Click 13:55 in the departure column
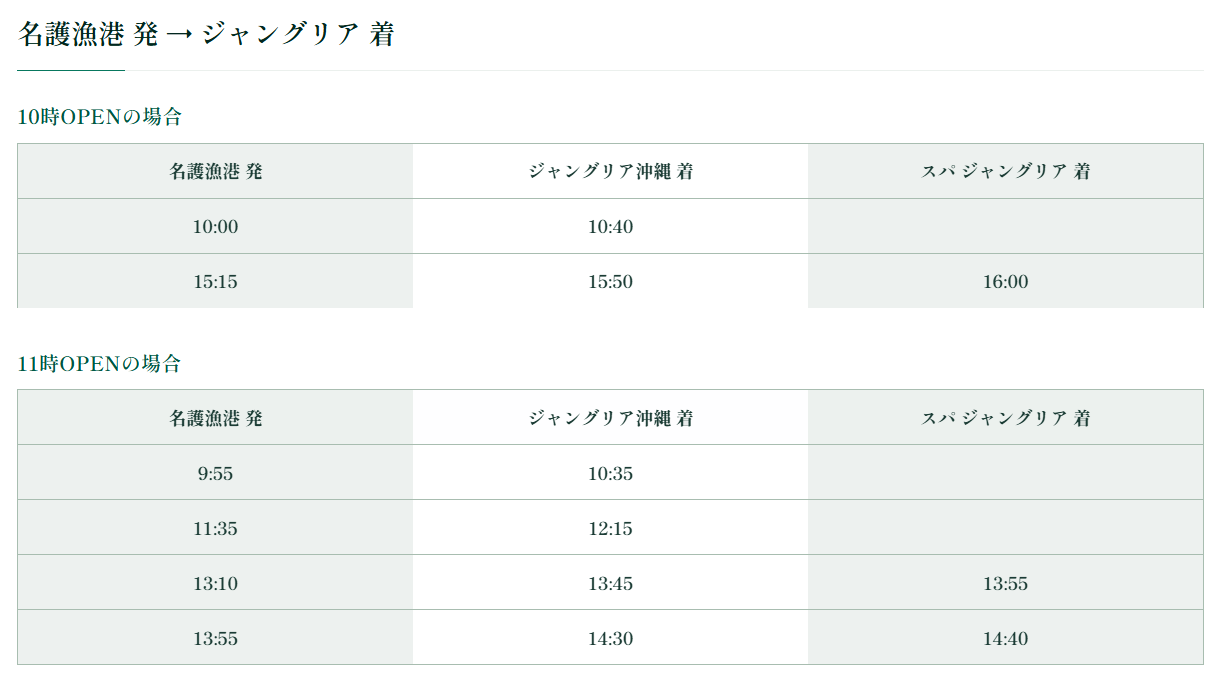Image resolution: width=1215 pixels, height=684 pixels. [215, 639]
